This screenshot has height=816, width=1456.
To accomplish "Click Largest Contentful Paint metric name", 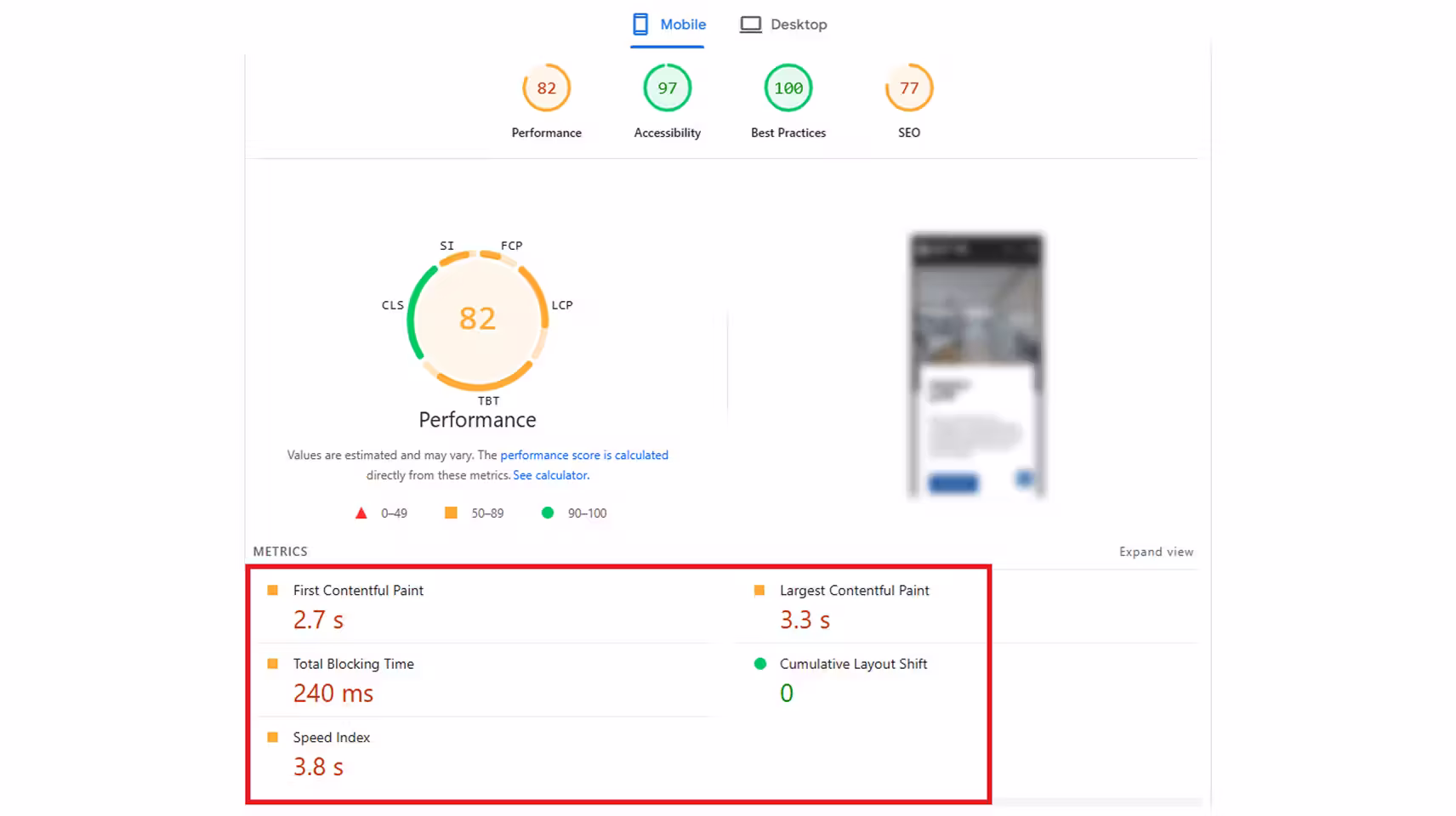I will pyautogui.click(x=854, y=590).
